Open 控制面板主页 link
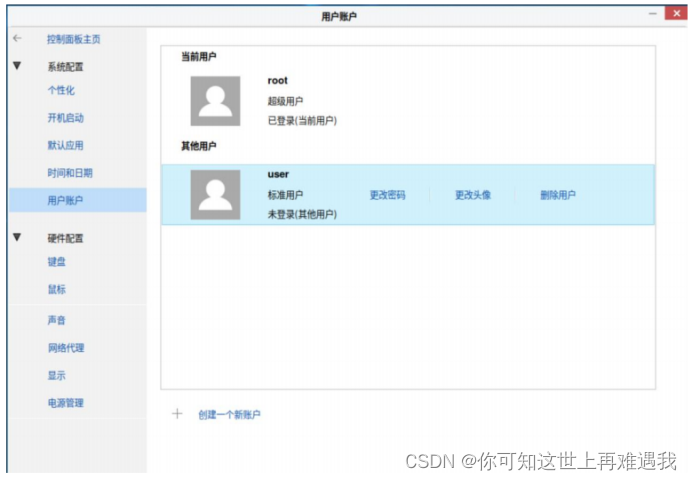Screen dimensions: 692x480 coord(74,39)
